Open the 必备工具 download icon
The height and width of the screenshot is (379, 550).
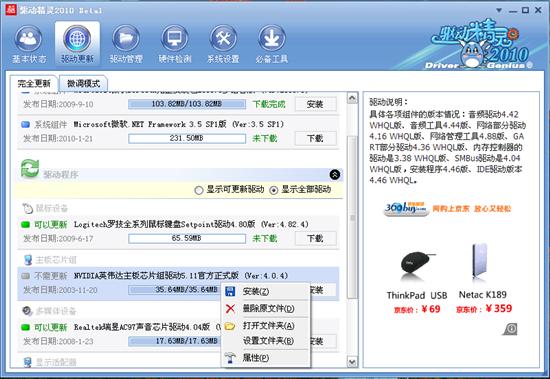(272, 39)
